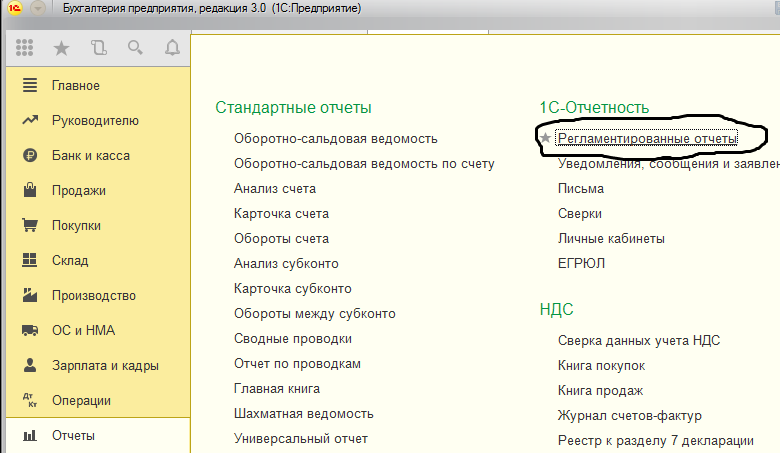
Task: Open notifications bell icon
Action: [172, 48]
